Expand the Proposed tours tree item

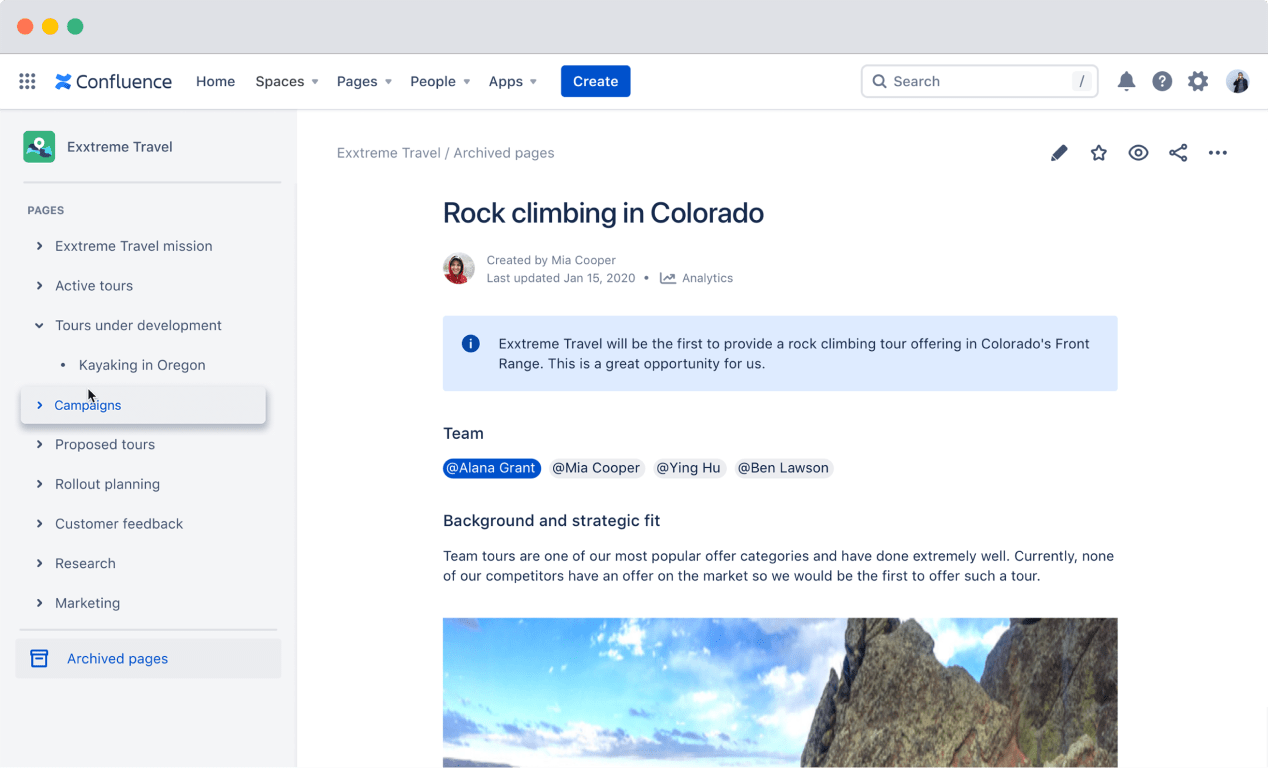point(39,444)
